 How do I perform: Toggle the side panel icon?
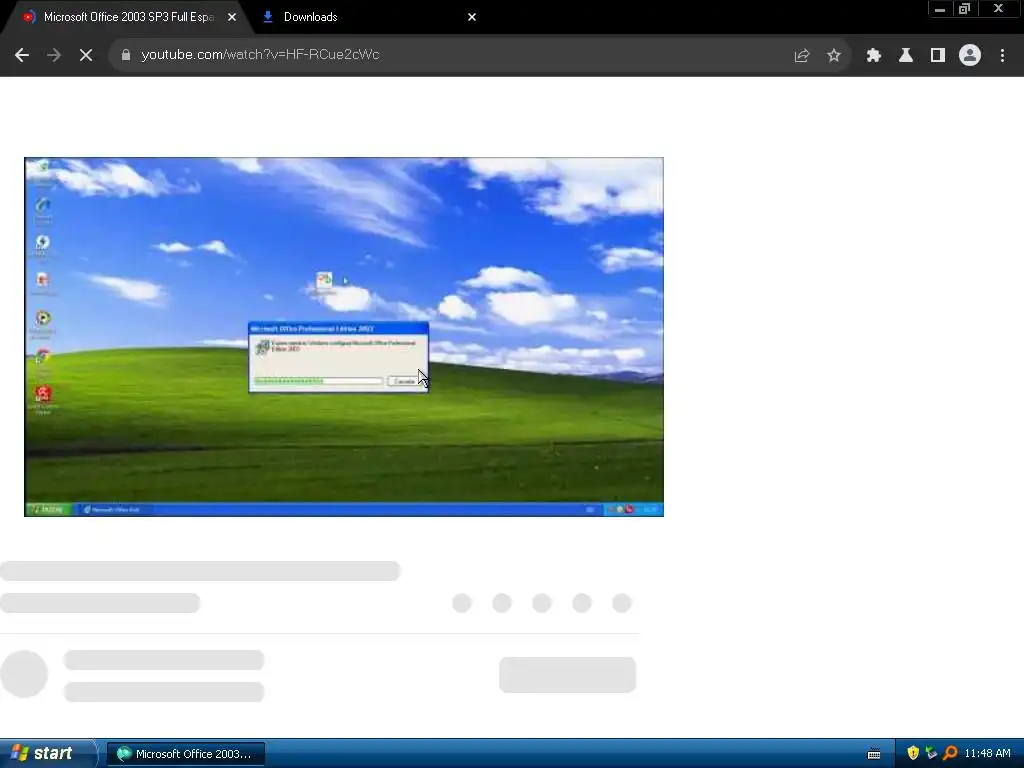(938, 56)
